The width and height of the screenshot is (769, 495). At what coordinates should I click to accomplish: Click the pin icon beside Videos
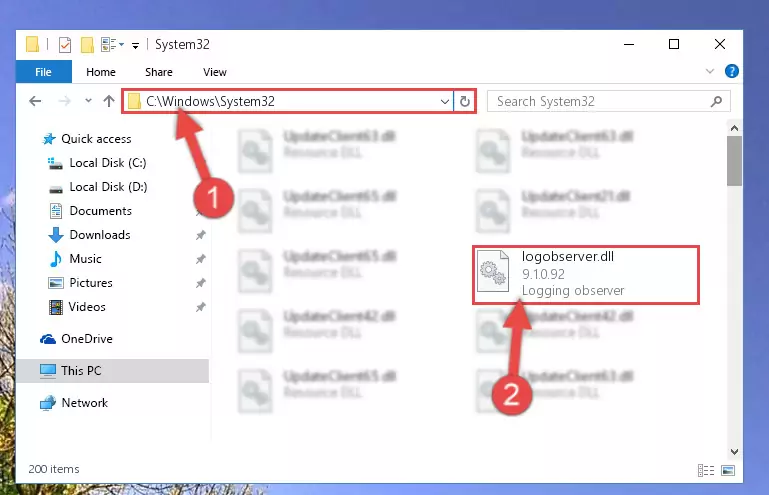click(200, 307)
